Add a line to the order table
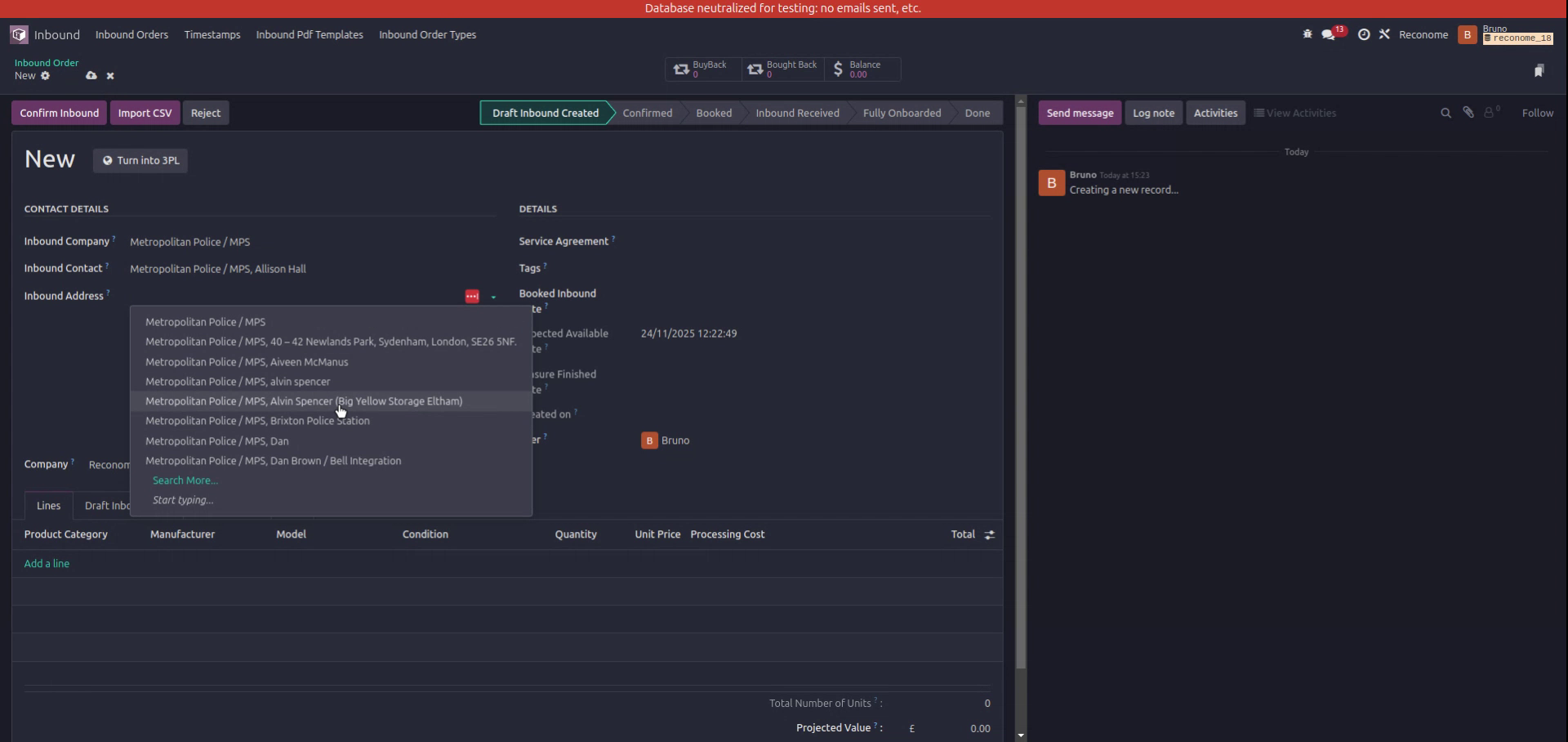 coord(47,563)
